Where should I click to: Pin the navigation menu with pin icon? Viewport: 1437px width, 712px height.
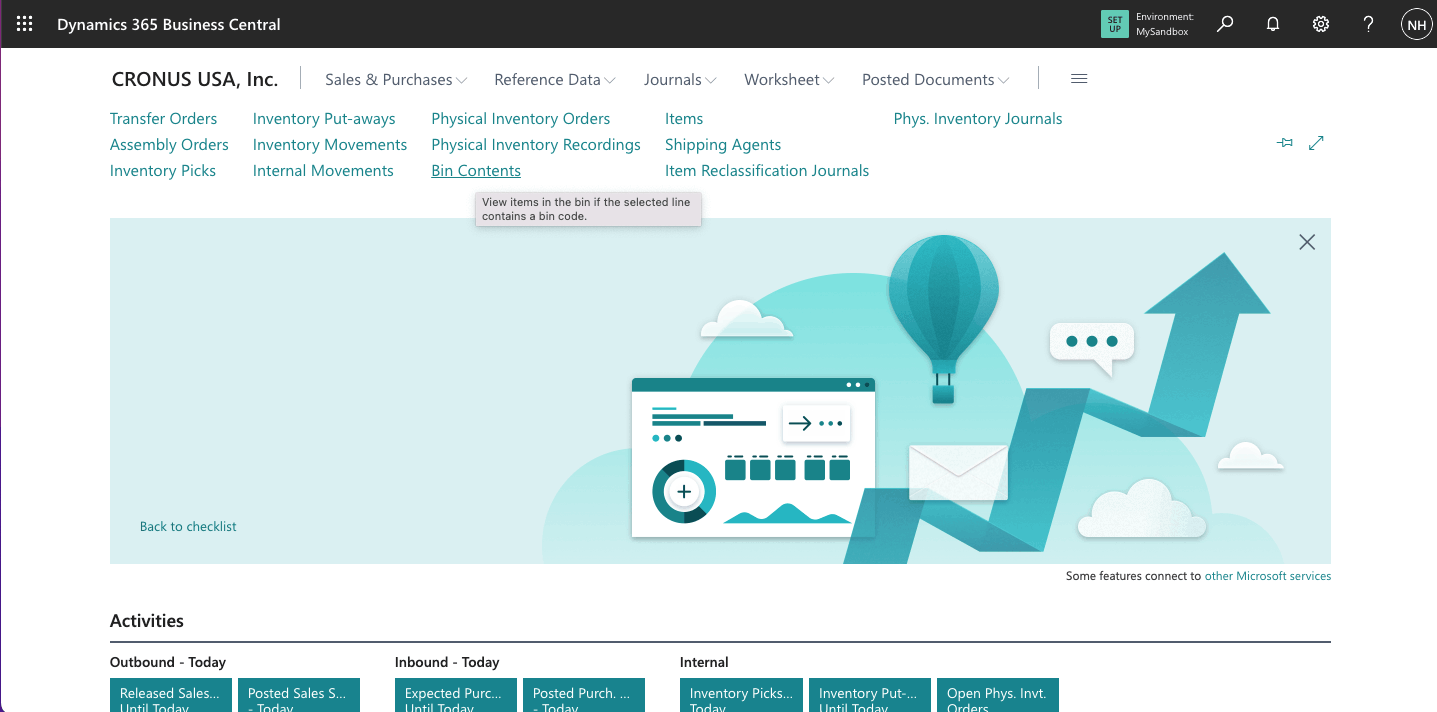click(1285, 143)
